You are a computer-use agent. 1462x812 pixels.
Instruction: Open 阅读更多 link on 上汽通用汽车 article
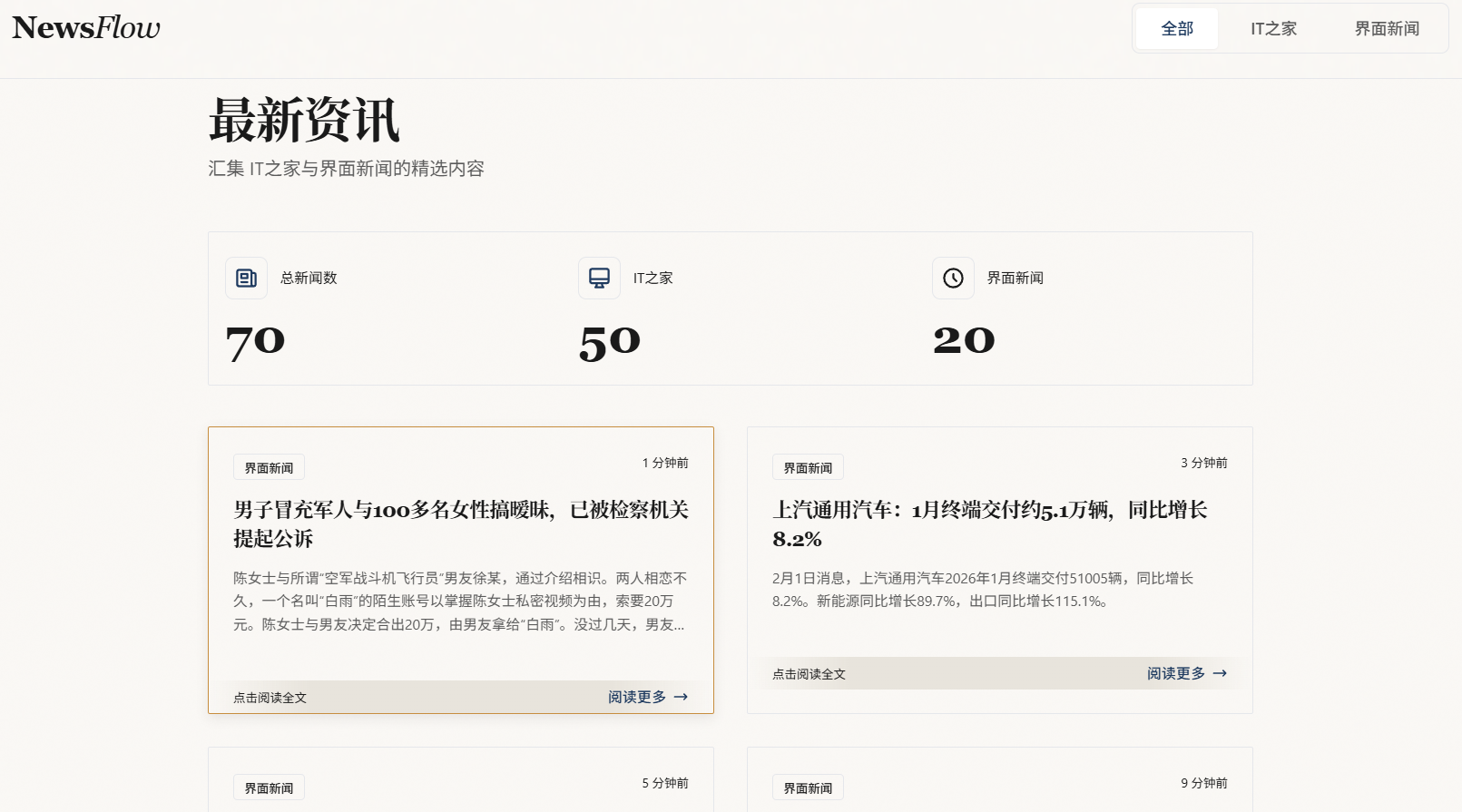[1176, 673]
